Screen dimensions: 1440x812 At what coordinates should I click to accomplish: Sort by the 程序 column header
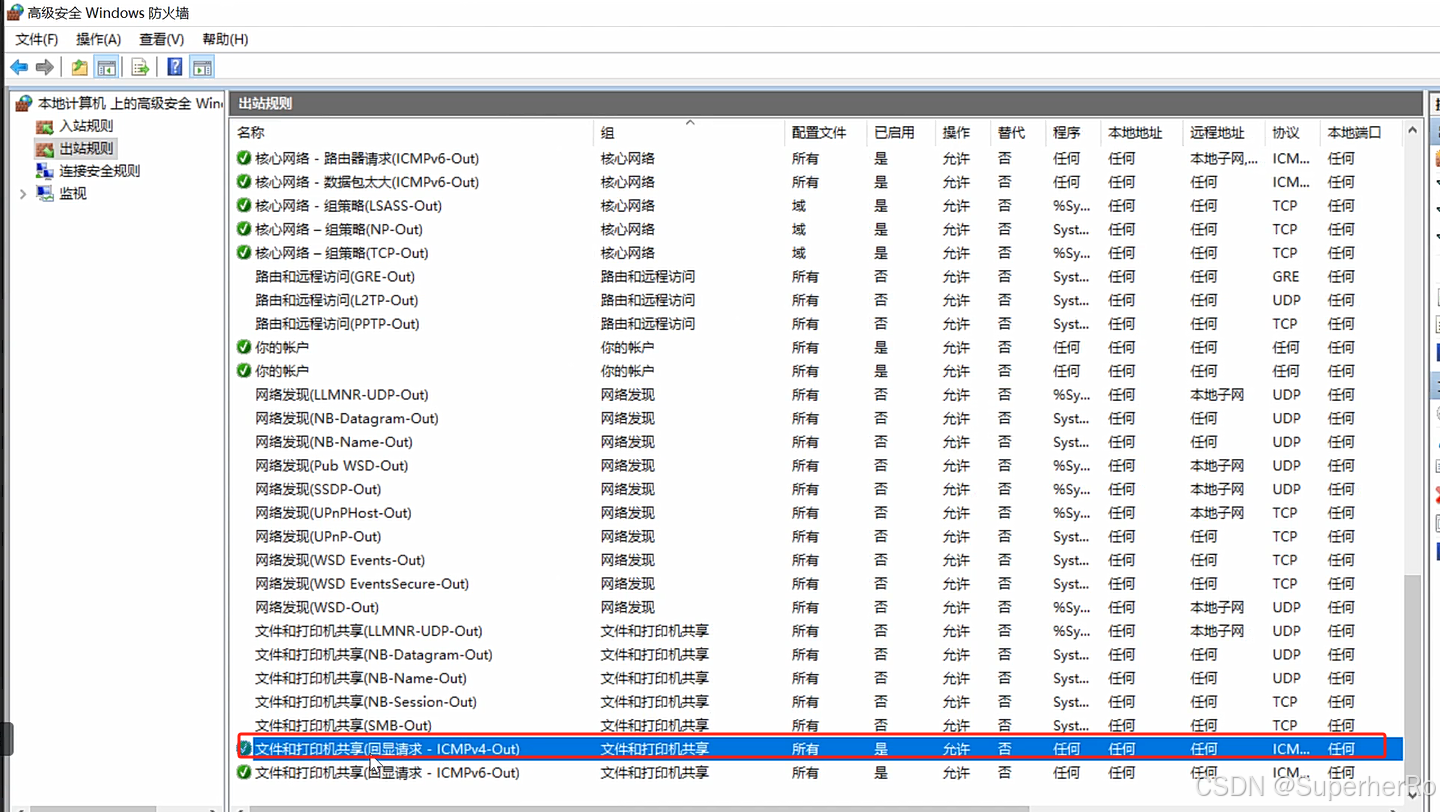pyautogui.click(x=1073, y=132)
